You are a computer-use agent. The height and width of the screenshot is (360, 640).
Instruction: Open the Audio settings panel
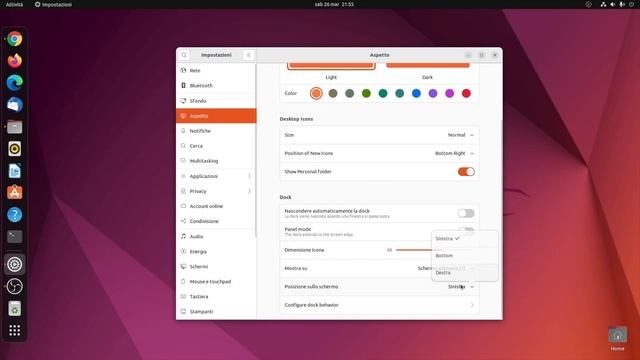[216, 237]
